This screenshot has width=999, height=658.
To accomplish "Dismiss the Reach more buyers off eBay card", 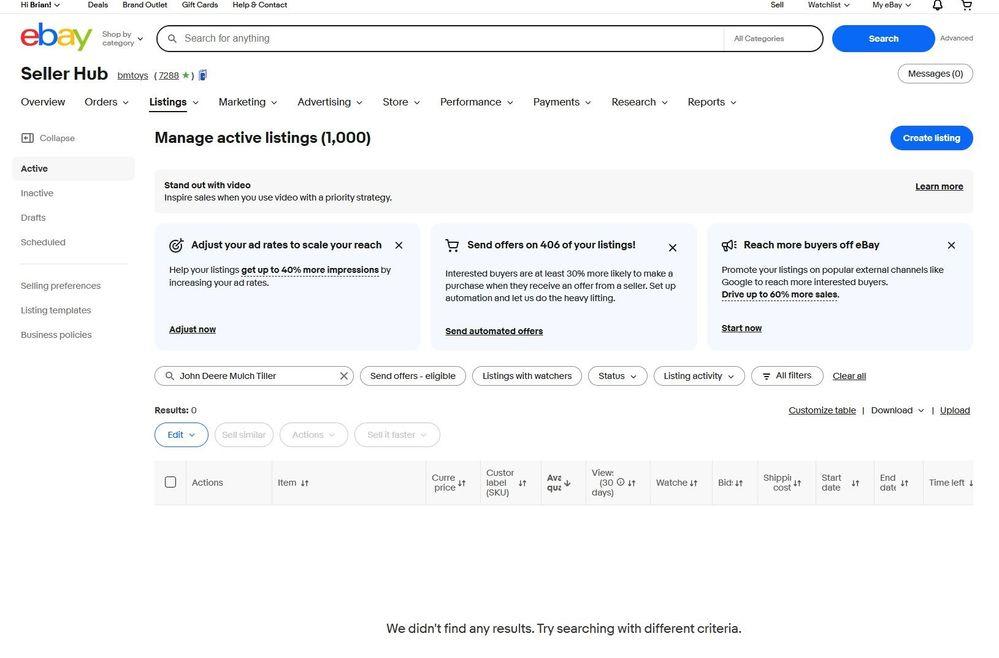I will point(951,245).
